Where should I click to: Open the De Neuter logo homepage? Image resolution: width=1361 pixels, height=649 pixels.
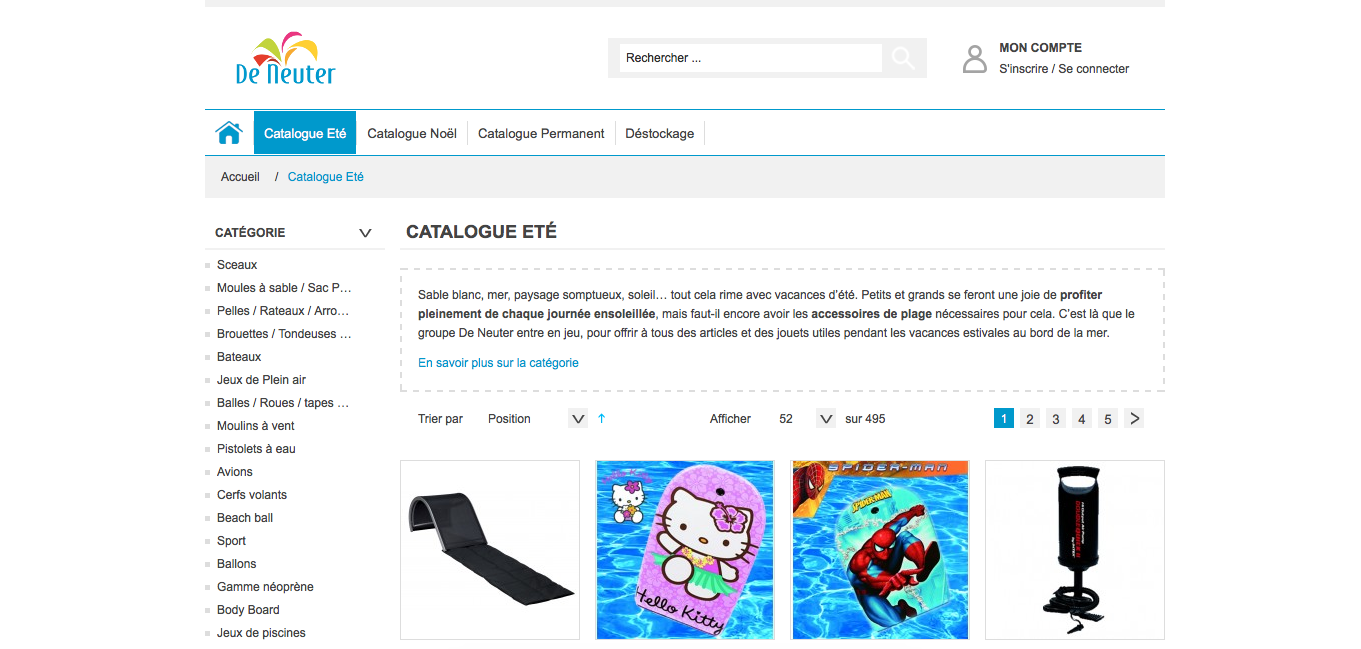pyautogui.click(x=285, y=58)
